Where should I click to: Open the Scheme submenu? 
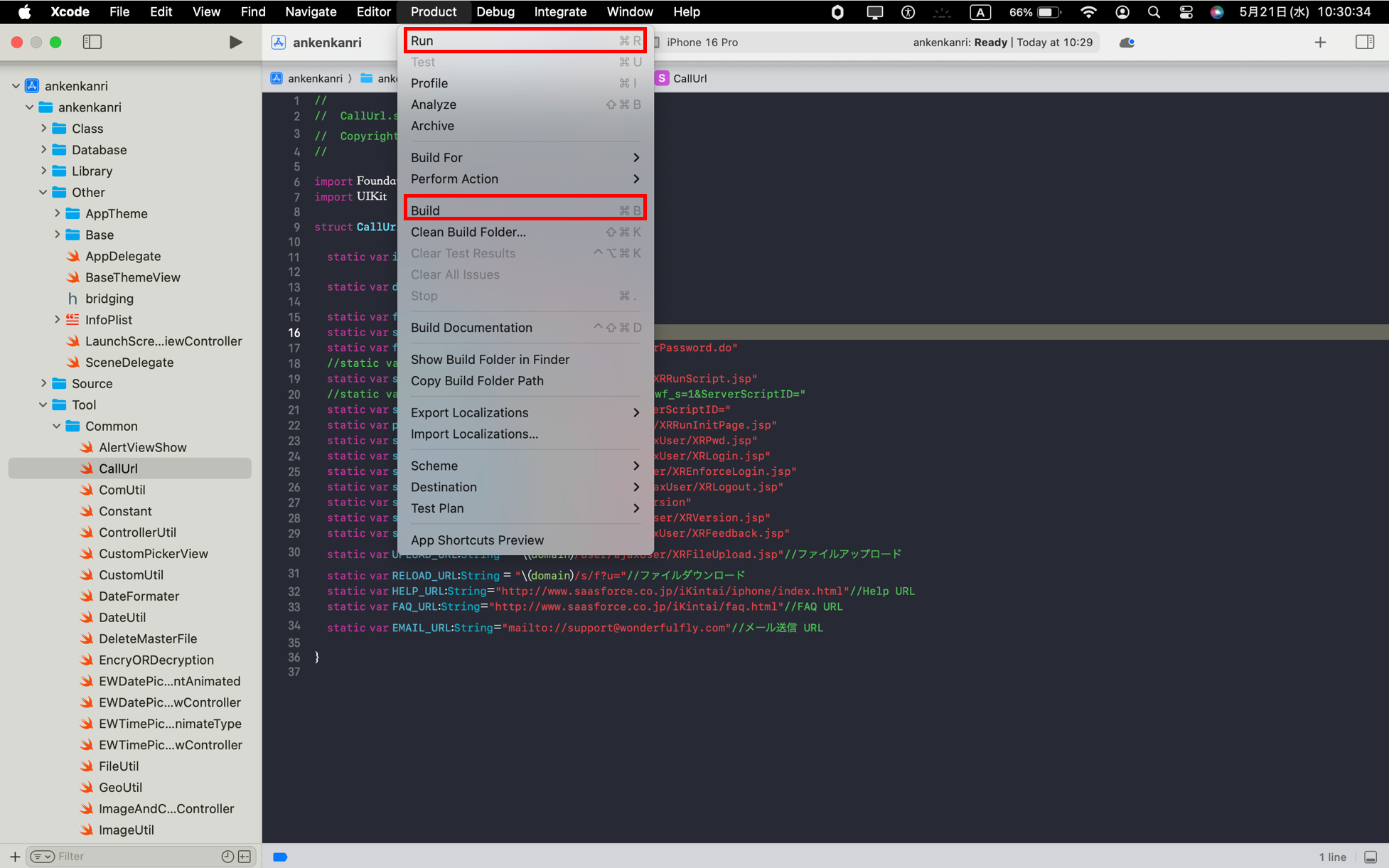coord(525,466)
